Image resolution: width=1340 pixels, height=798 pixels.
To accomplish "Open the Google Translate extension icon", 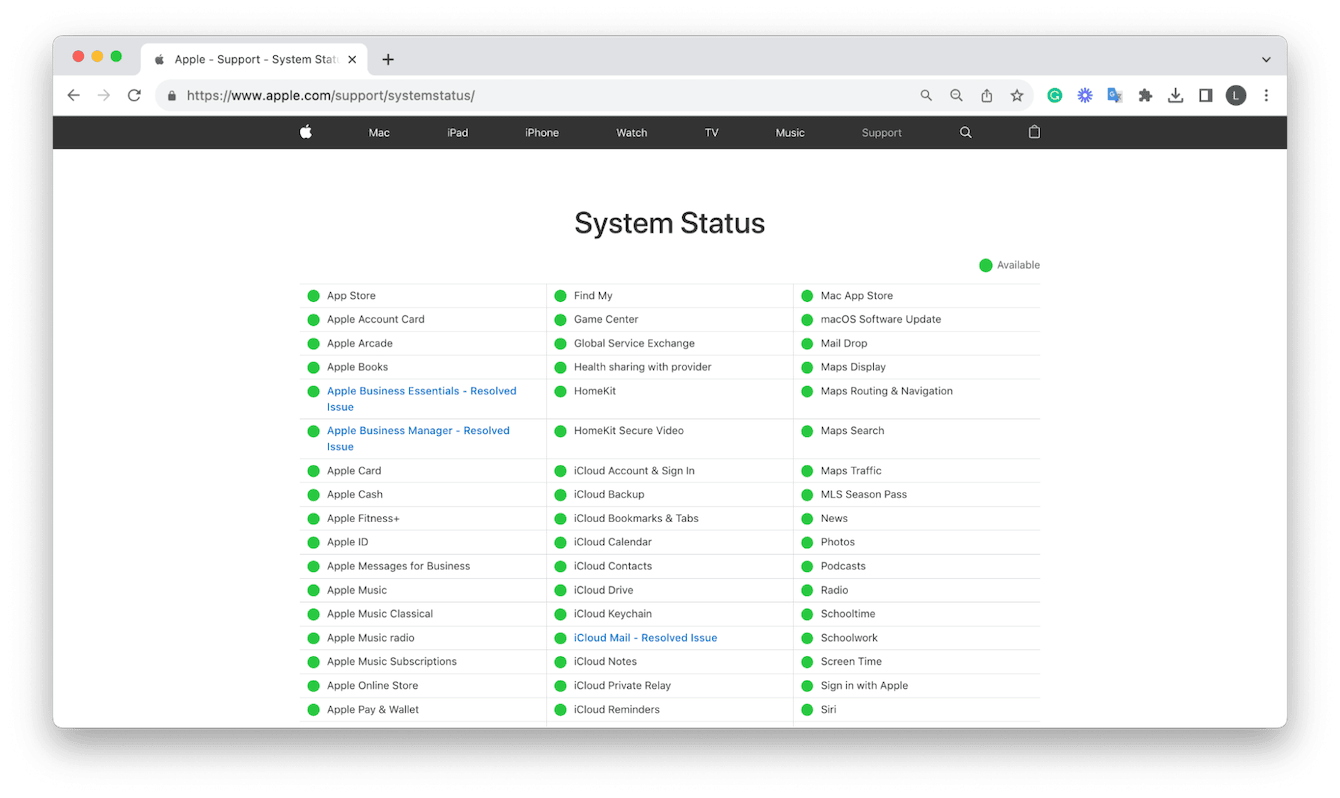I will [1114, 95].
